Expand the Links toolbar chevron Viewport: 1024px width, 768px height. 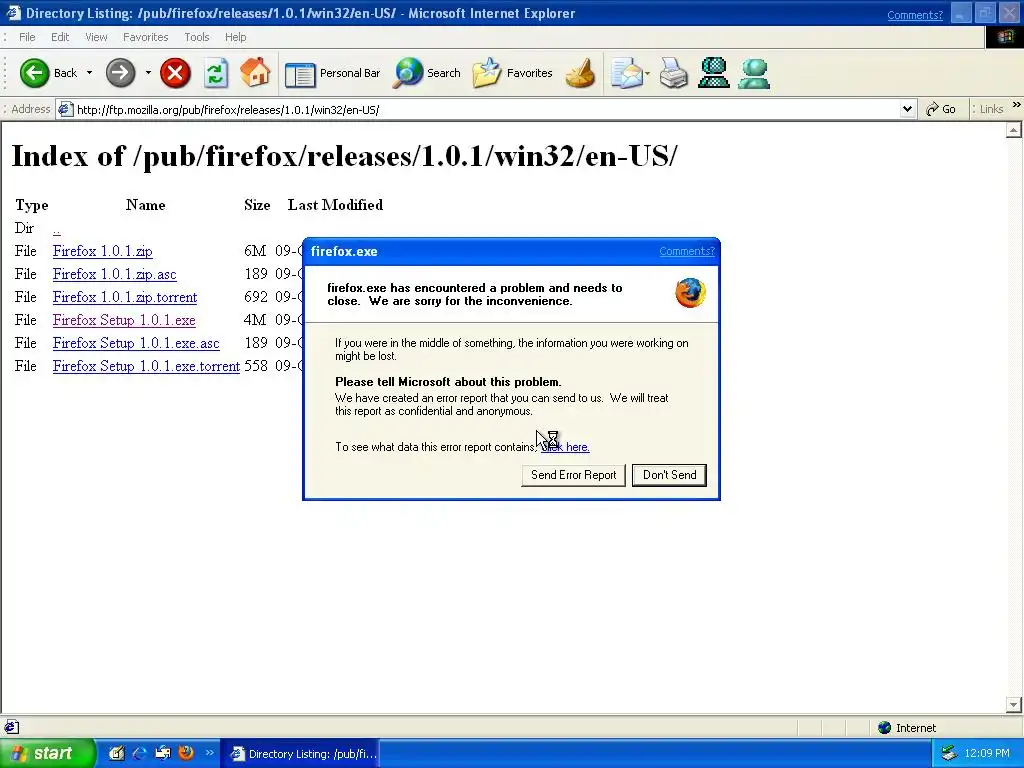(x=1016, y=105)
